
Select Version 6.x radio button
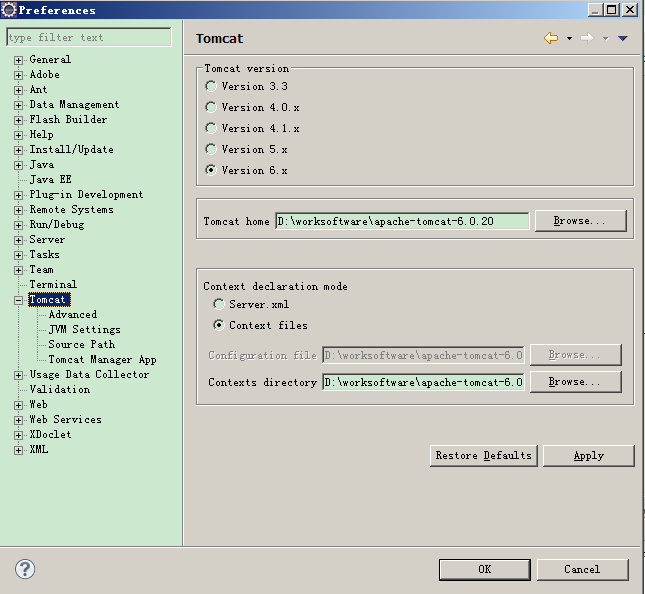211,170
